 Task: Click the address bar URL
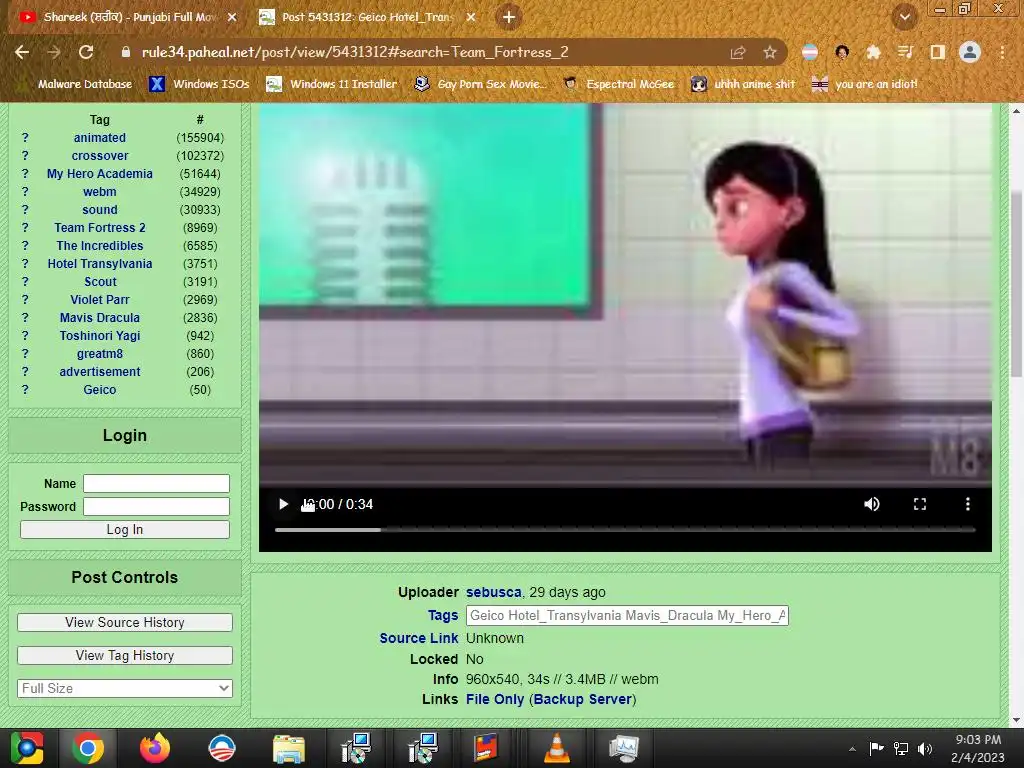pyautogui.click(x=355, y=52)
